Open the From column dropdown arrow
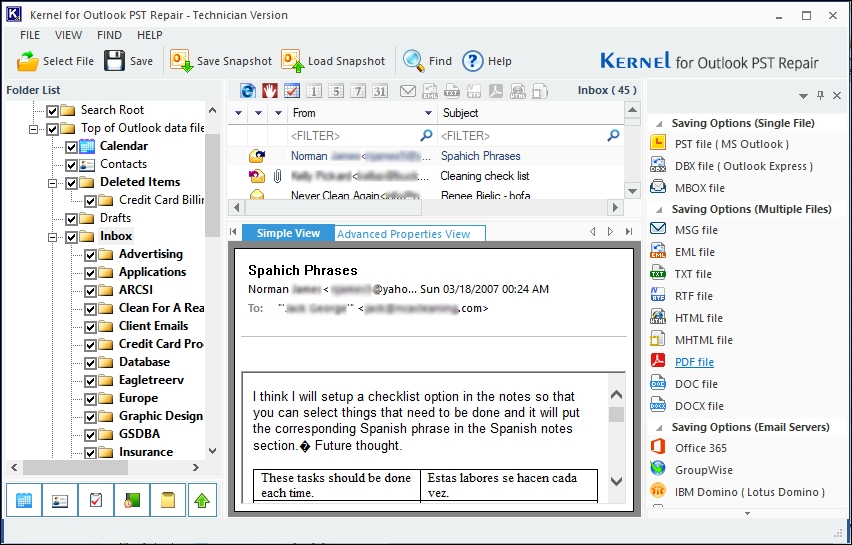 pos(428,113)
